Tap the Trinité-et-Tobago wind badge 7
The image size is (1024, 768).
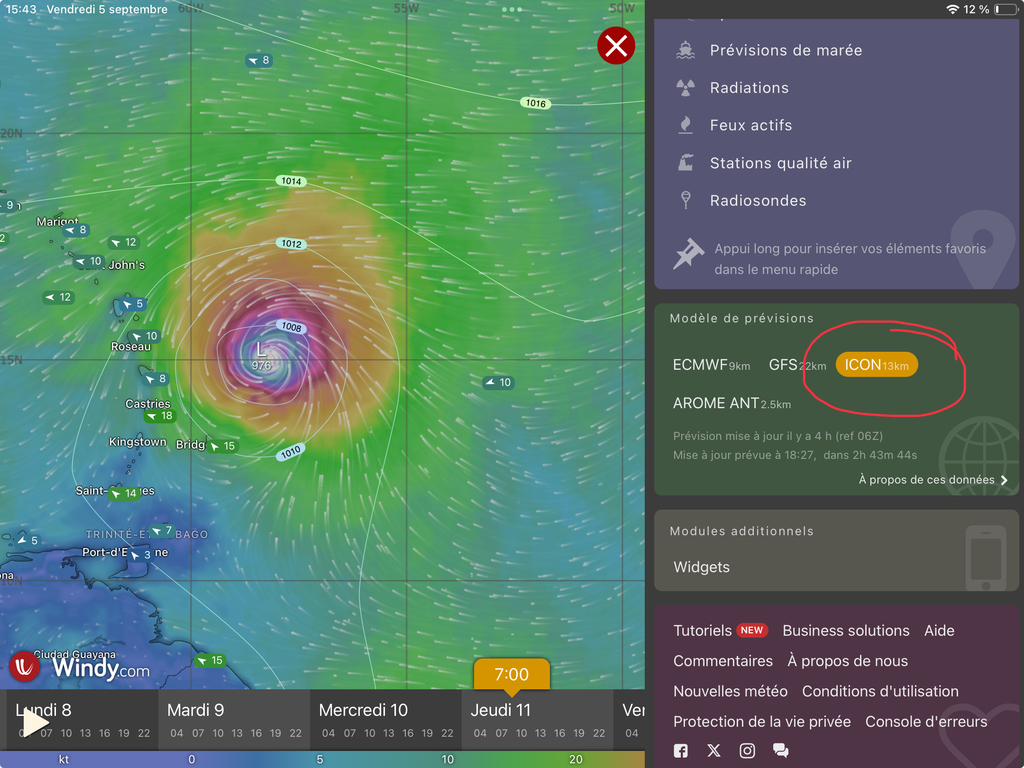click(x=163, y=531)
